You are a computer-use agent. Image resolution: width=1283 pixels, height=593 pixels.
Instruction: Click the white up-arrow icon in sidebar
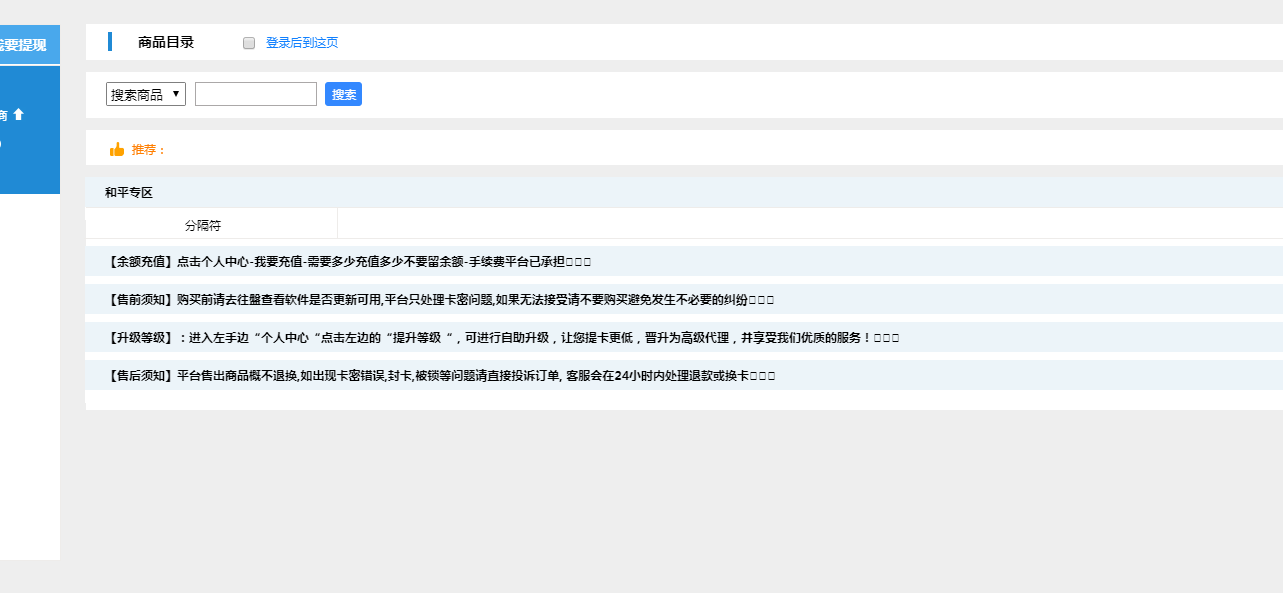click(x=18, y=115)
